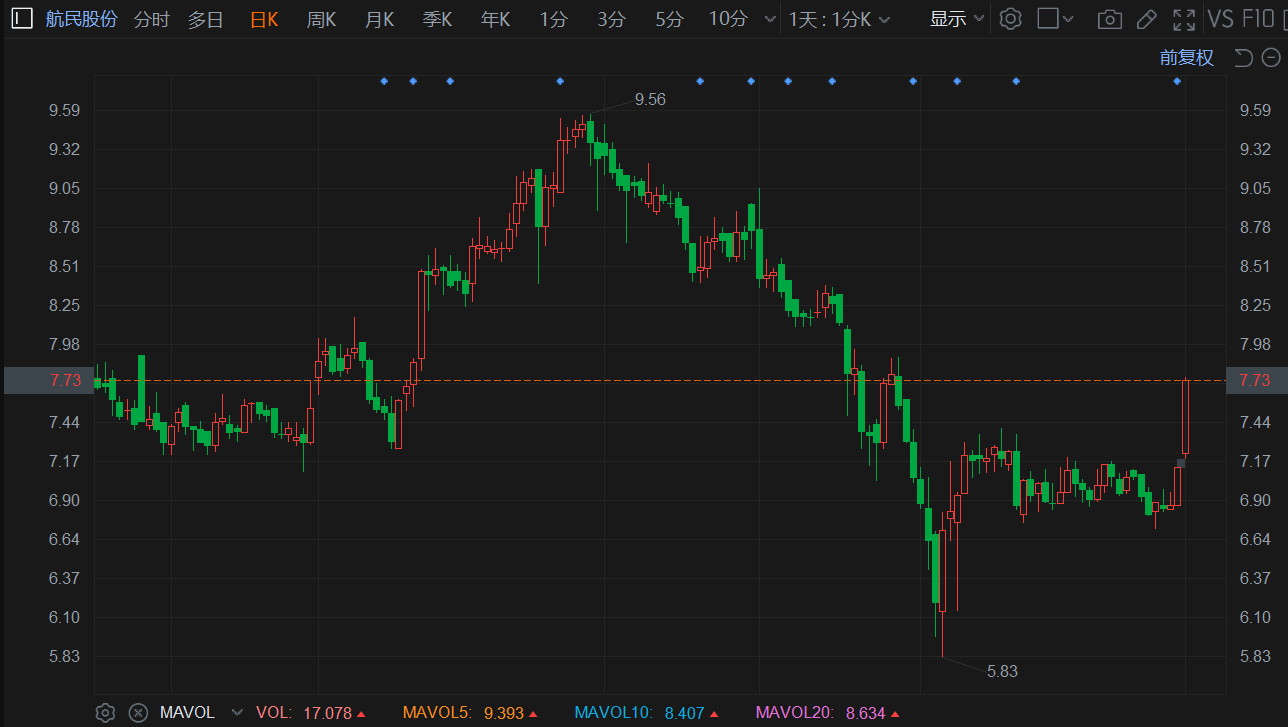Switch to the 多日 chart tab
1288x727 pixels.
click(206, 19)
